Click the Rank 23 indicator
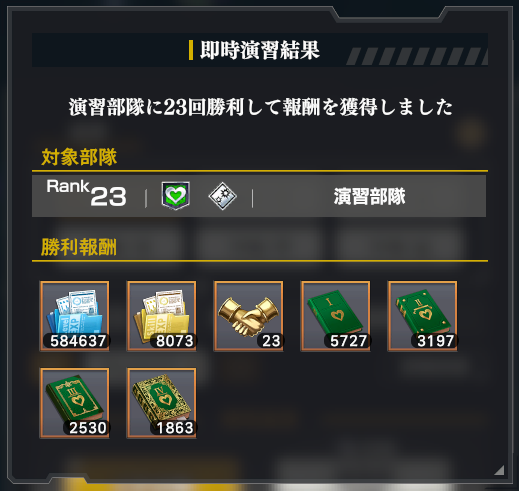This screenshot has width=519, height=491. coord(87,193)
